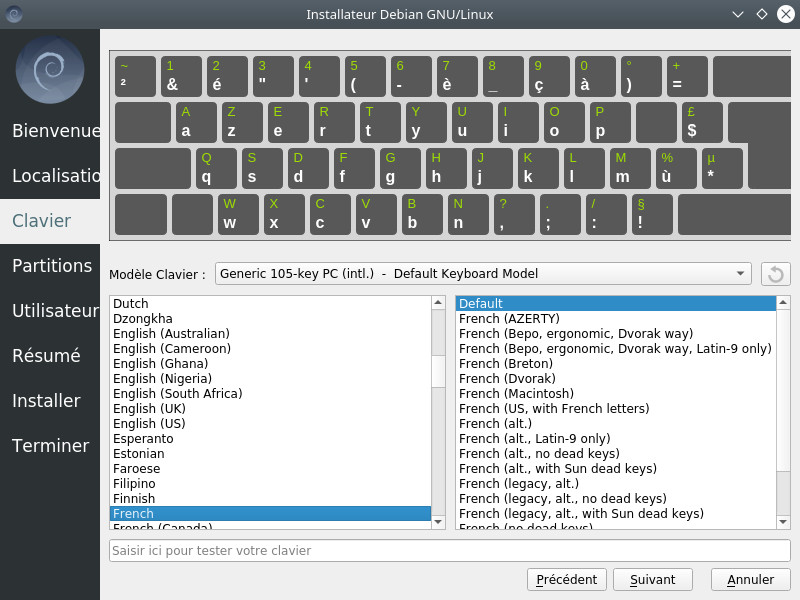Click the '&' key on keyboard preview
Image resolution: width=800 pixels, height=600 pixels.
tap(180, 76)
